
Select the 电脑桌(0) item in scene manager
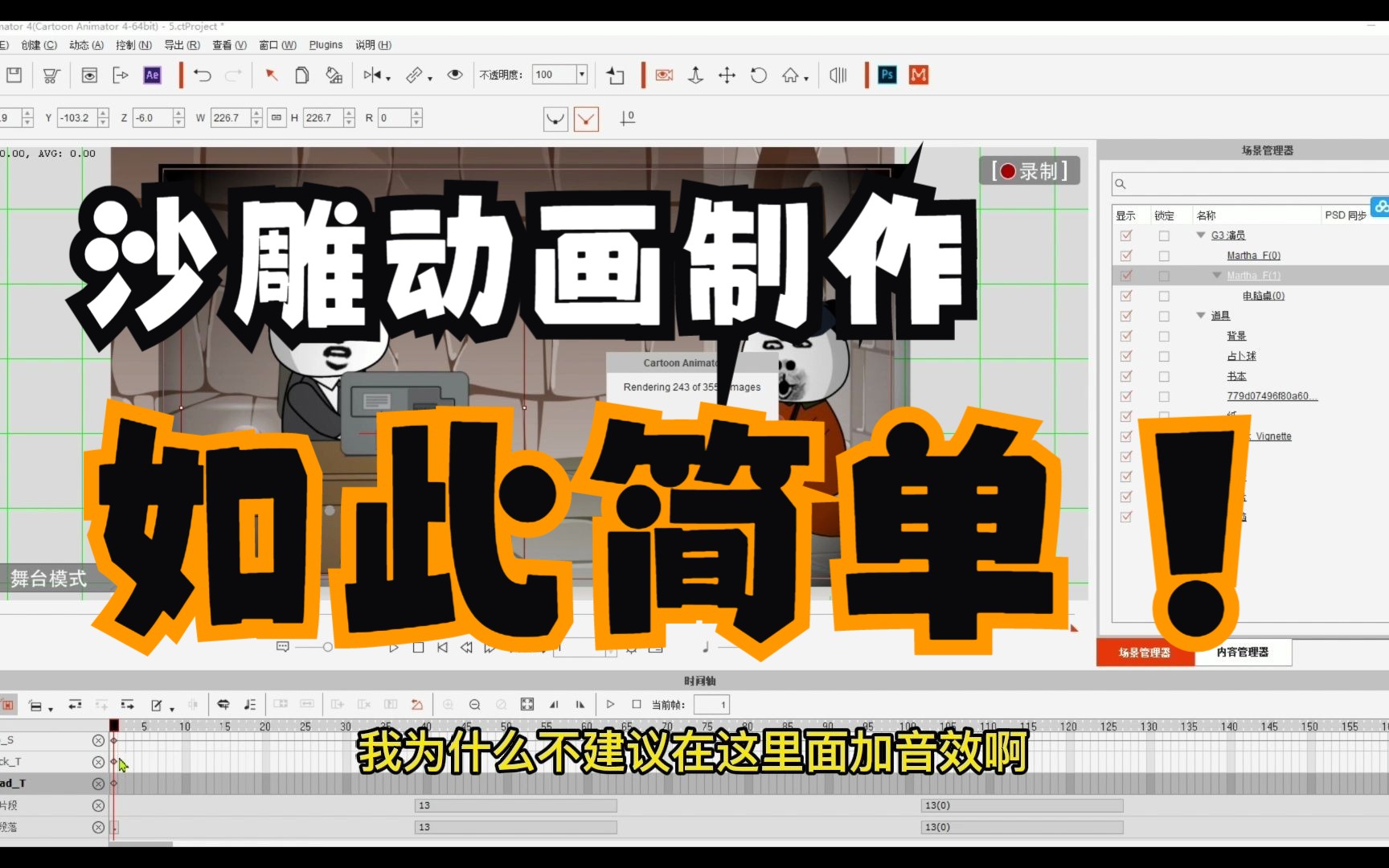[1264, 296]
